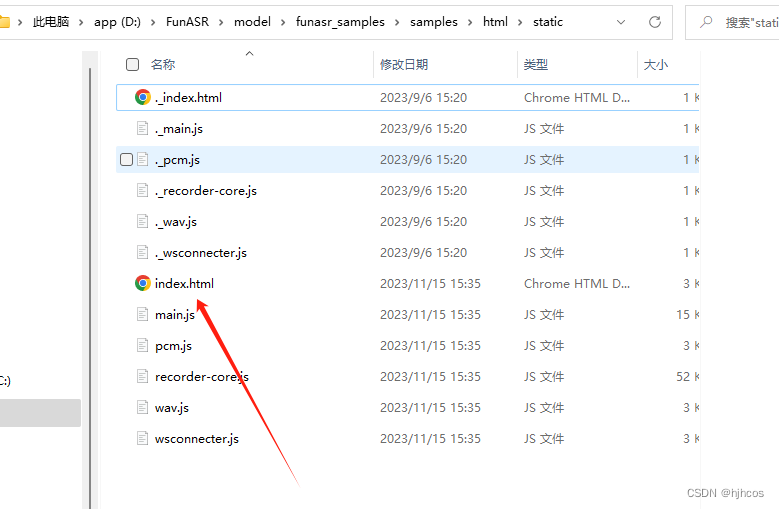Select the recorder-core.js file icon
The image size is (779, 509).
[143, 376]
